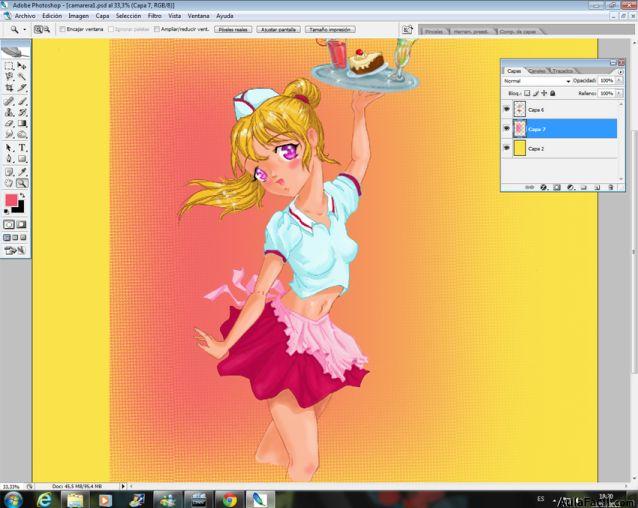
Task: Select the Eraser tool
Action: 9,123
